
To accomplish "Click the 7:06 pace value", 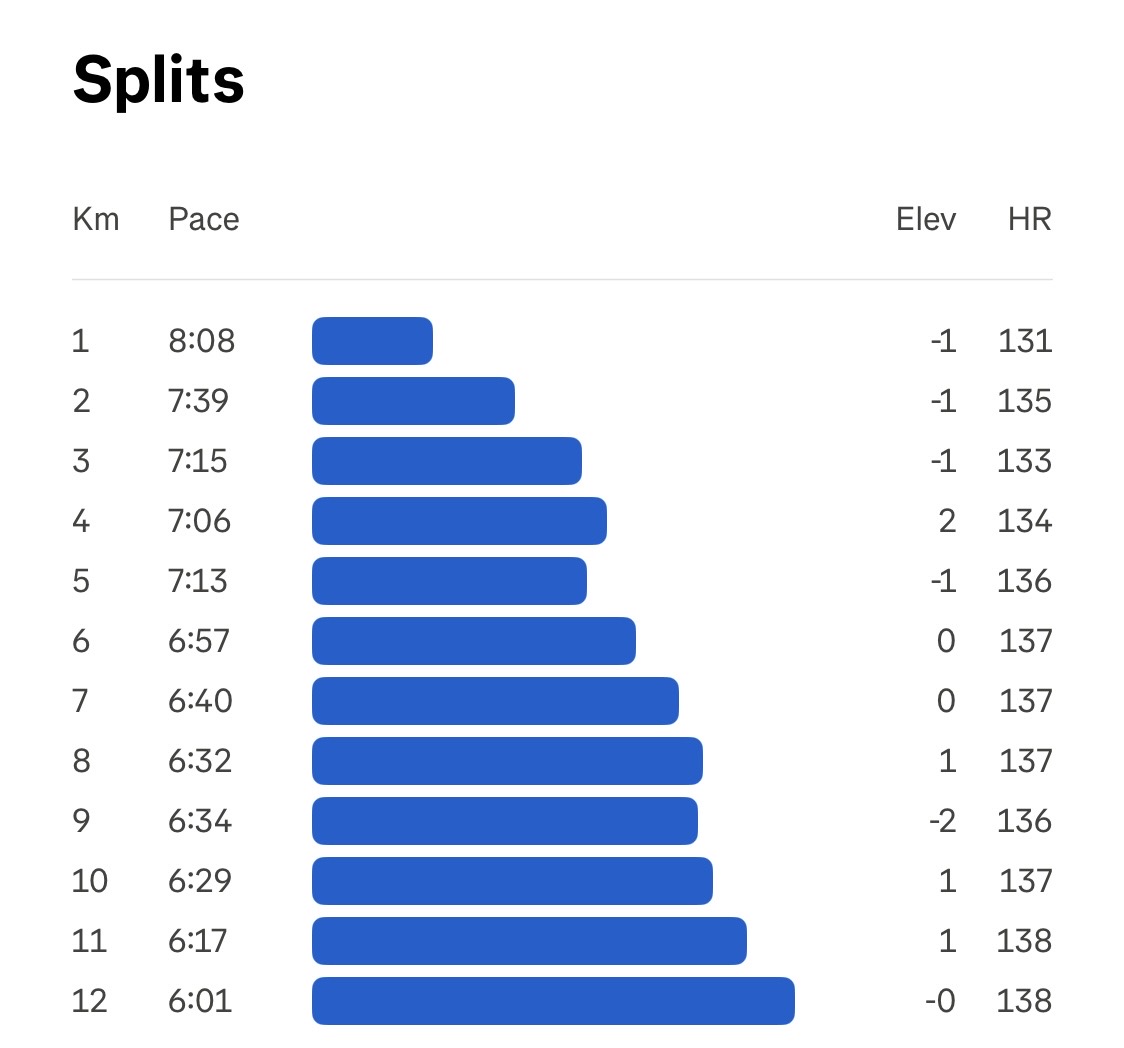I will pyautogui.click(x=199, y=521).
